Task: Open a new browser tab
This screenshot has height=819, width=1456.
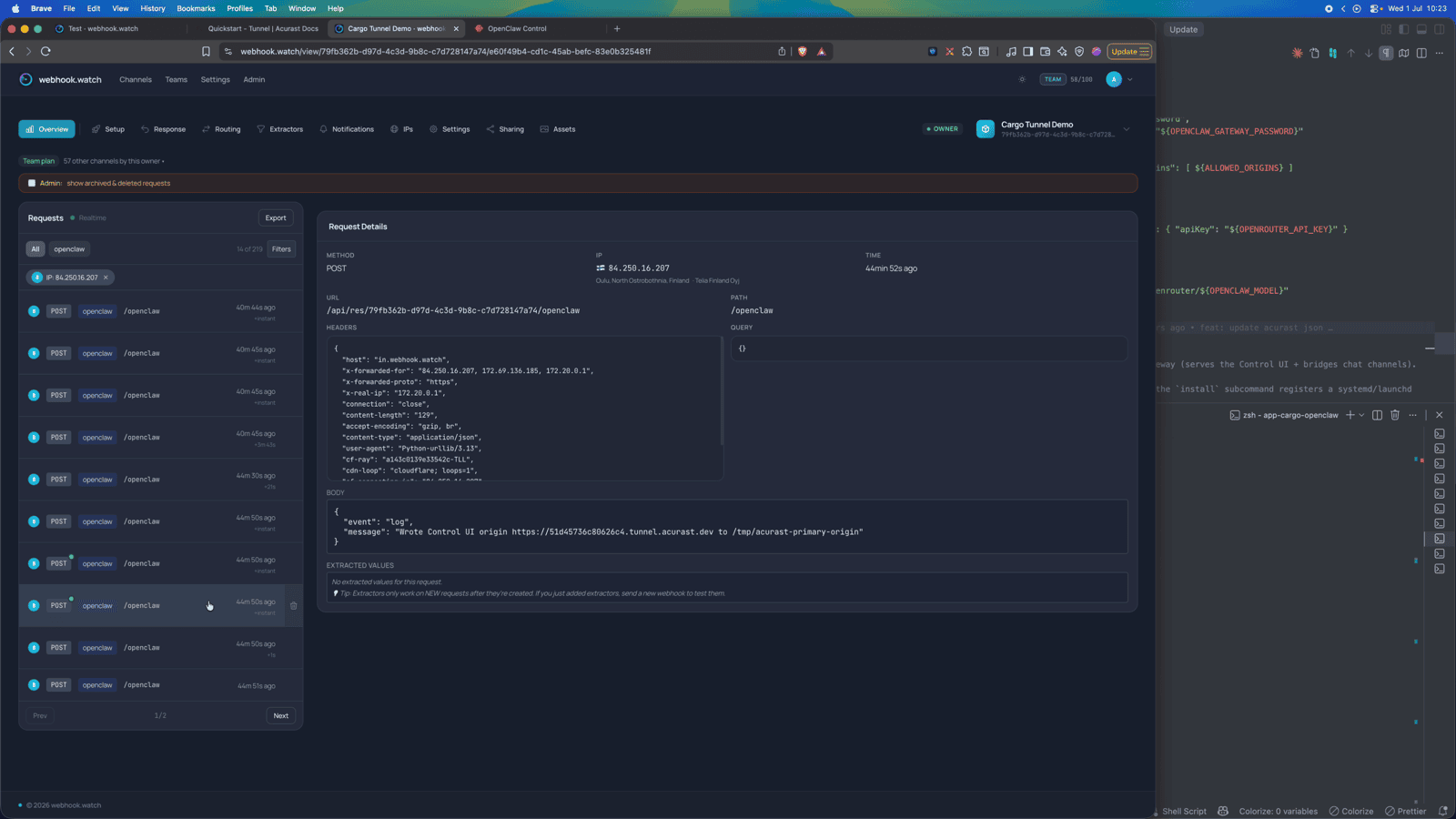Action: pos(617,28)
